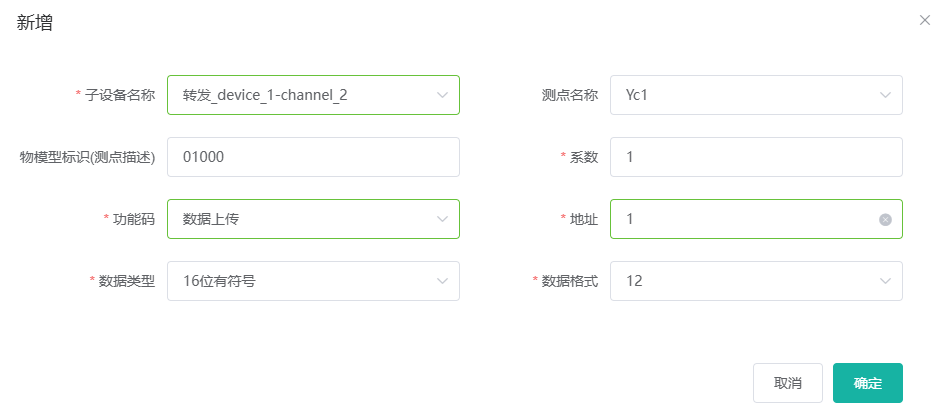Clear the 地址 field using its clear icon
The image size is (950, 412).
click(885, 219)
